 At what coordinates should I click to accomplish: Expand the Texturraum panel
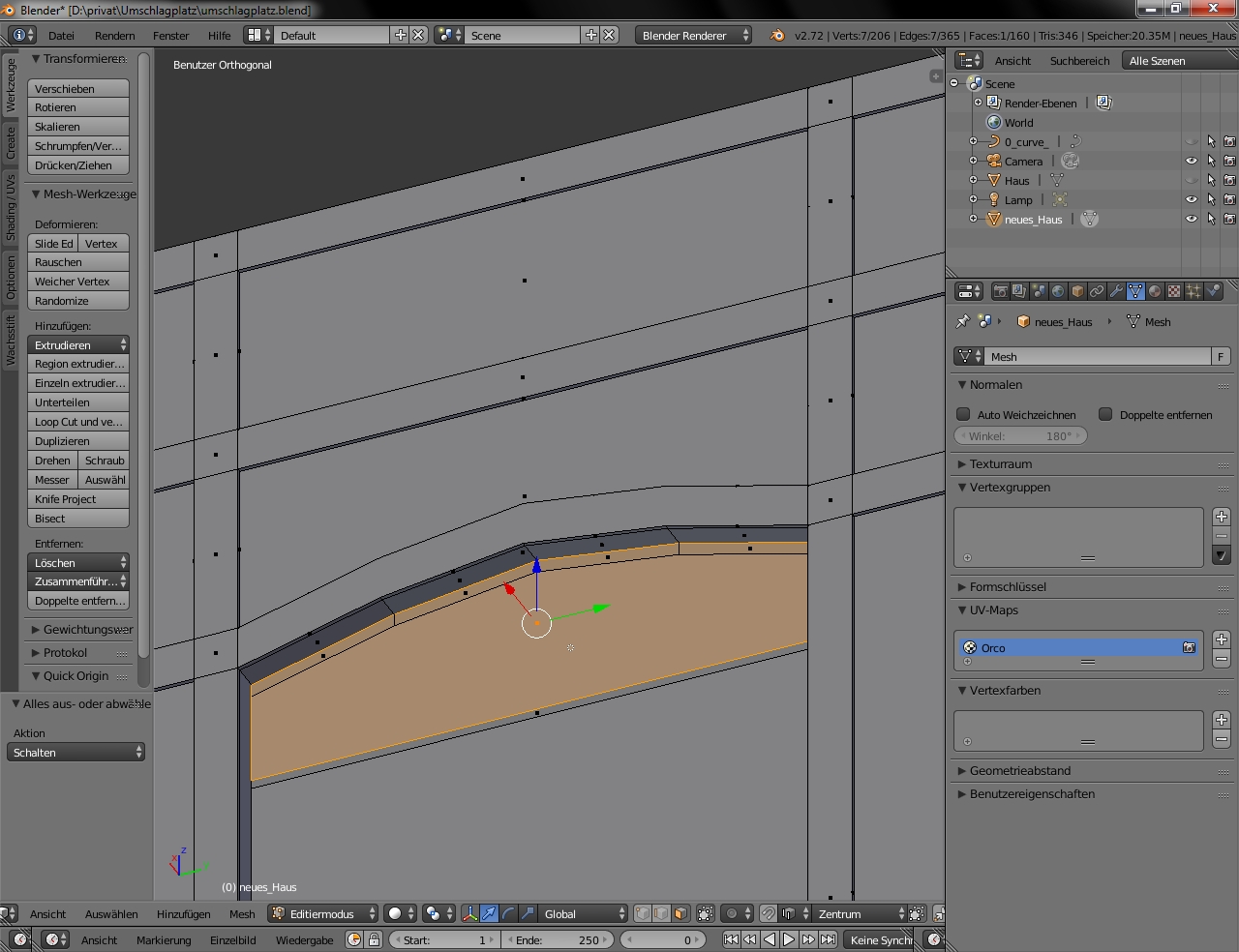(1001, 464)
